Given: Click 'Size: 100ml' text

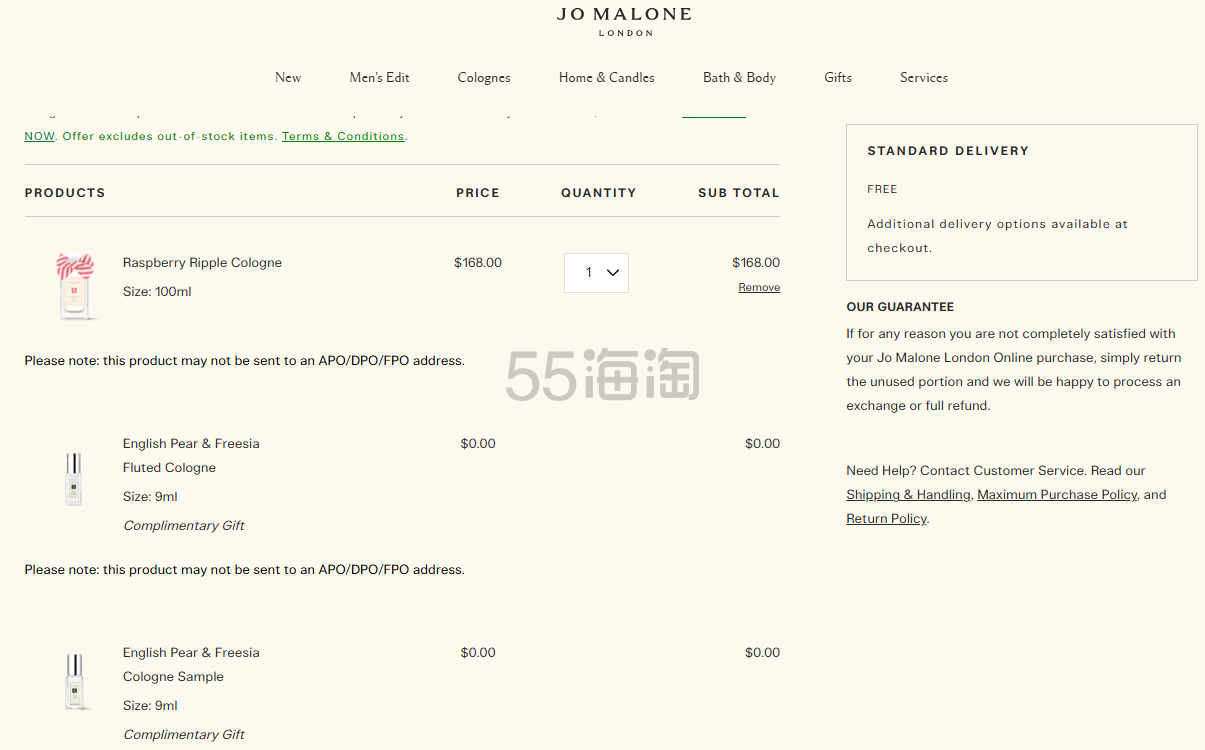Looking at the screenshot, I should (157, 292).
